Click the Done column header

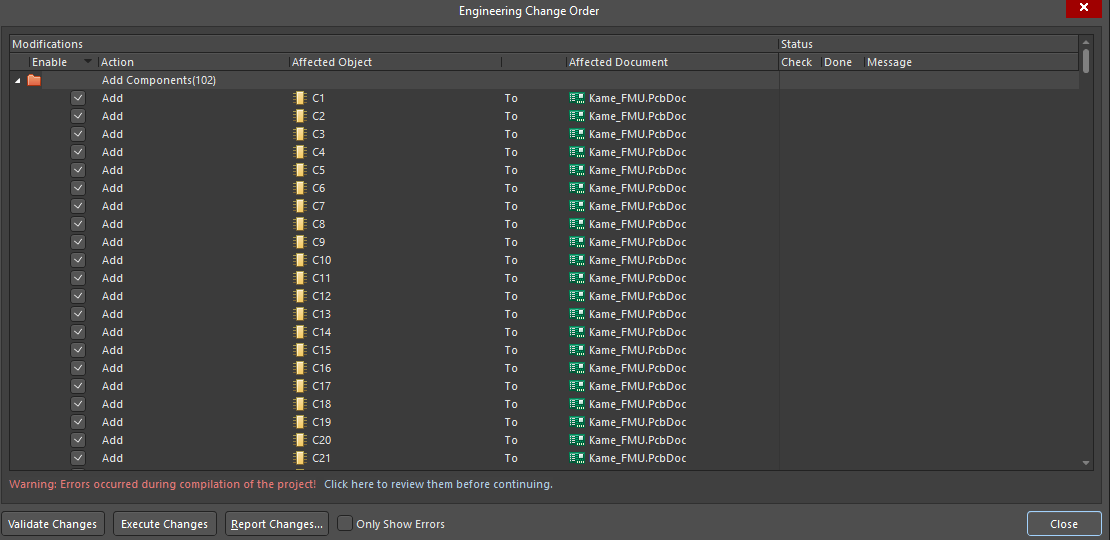pyautogui.click(x=842, y=62)
